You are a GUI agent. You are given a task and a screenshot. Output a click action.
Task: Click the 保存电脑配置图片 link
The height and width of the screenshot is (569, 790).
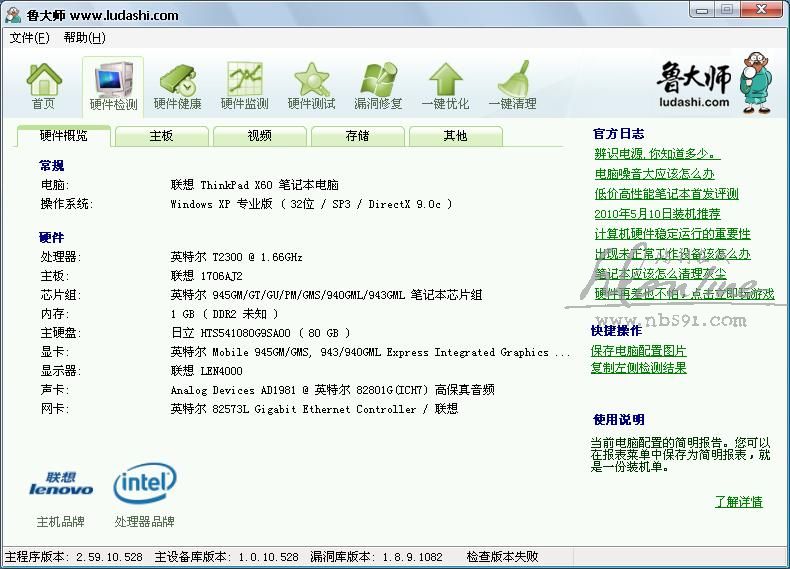638,351
